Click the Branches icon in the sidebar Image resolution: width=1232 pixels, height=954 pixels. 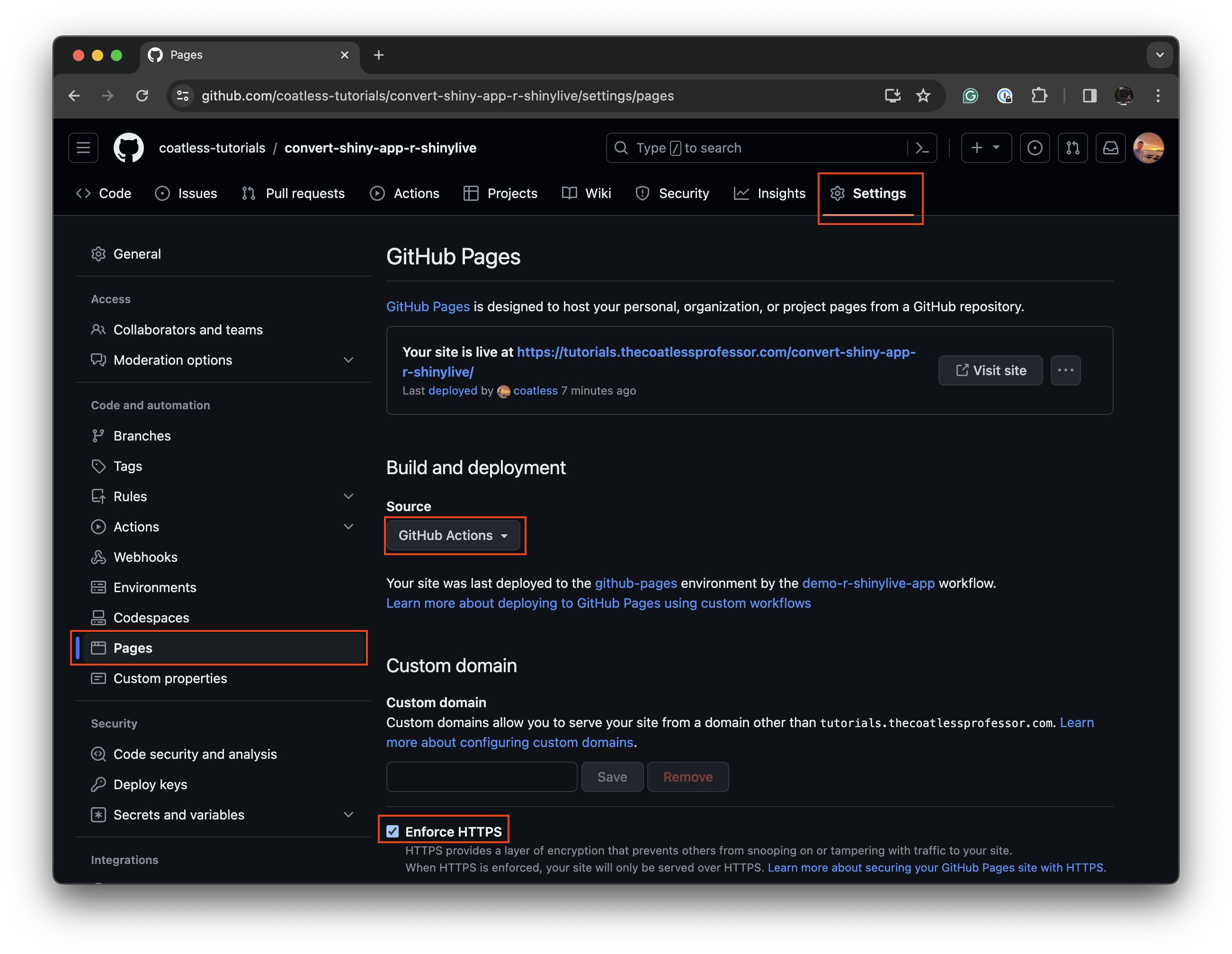click(x=98, y=435)
